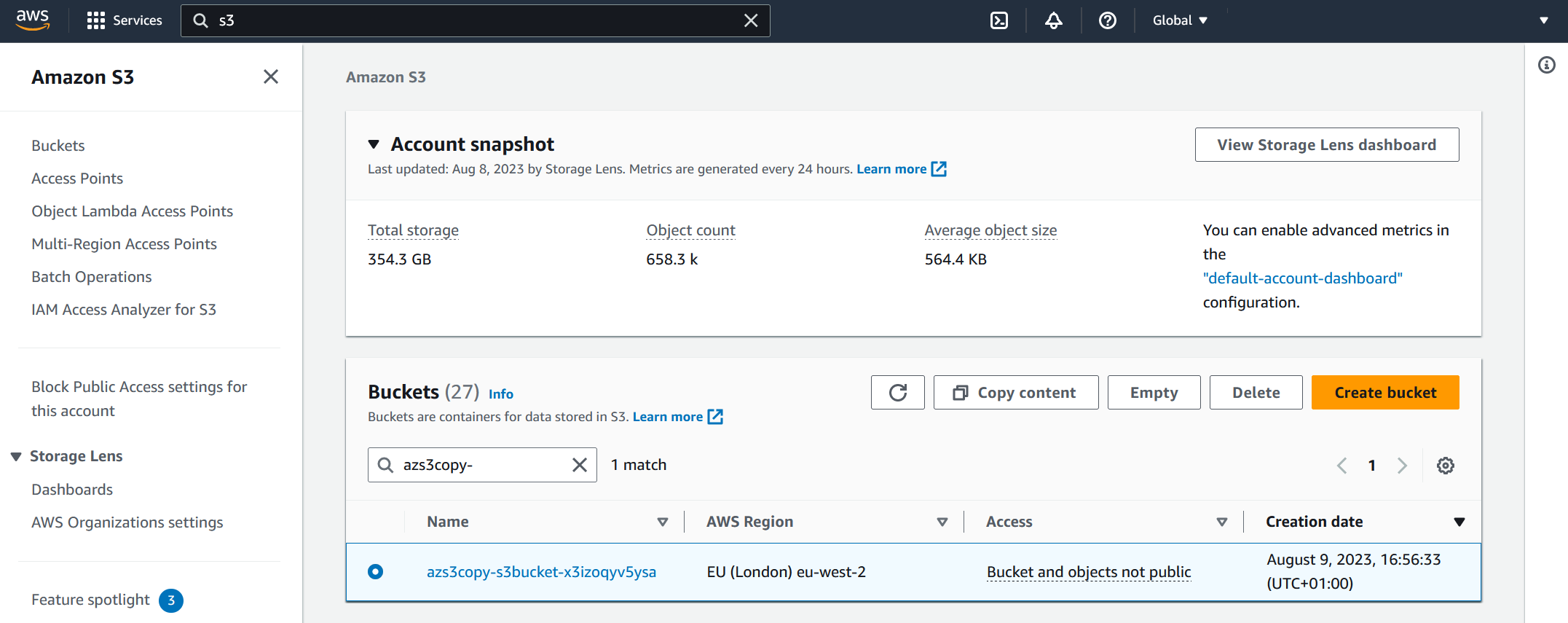Open Storage Lens Dashboards
The height and width of the screenshot is (623, 1568).
(x=72, y=490)
